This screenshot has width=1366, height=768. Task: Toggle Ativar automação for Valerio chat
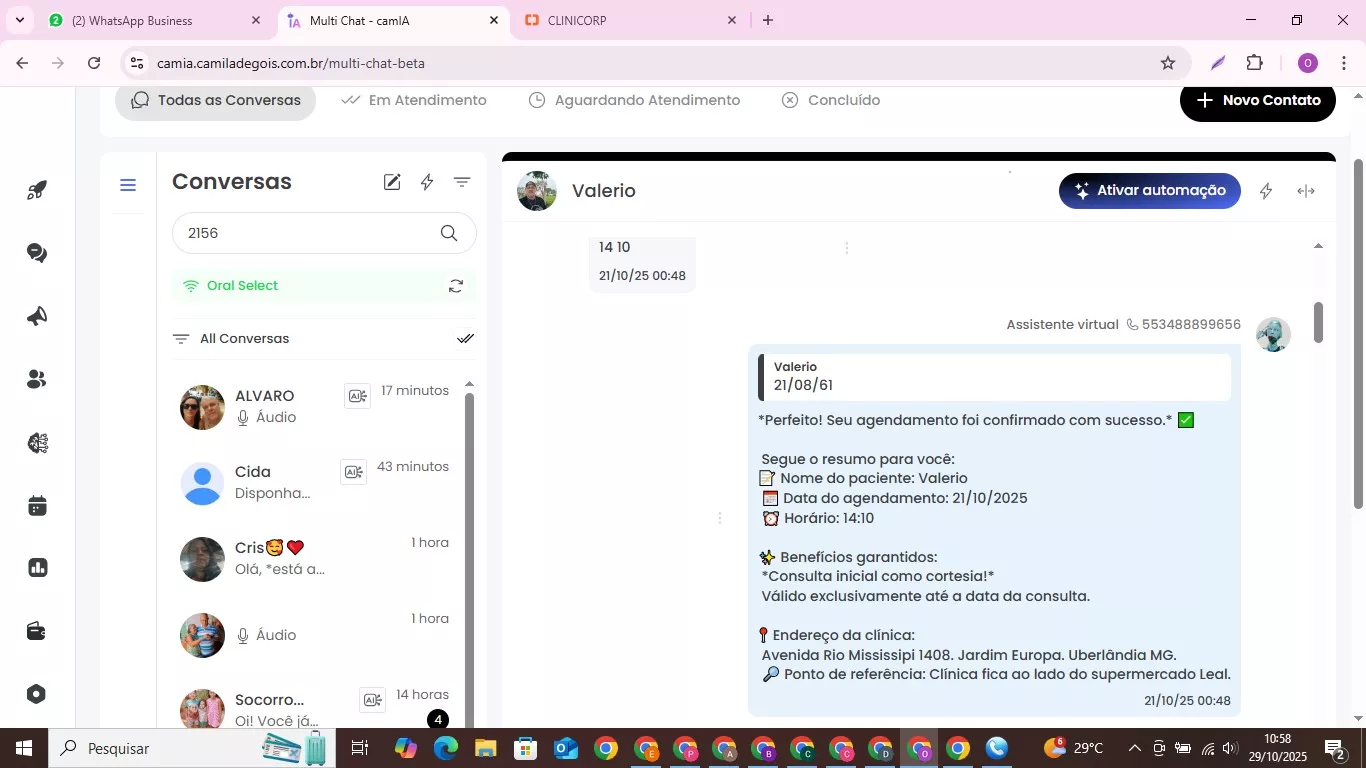[x=1149, y=191]
